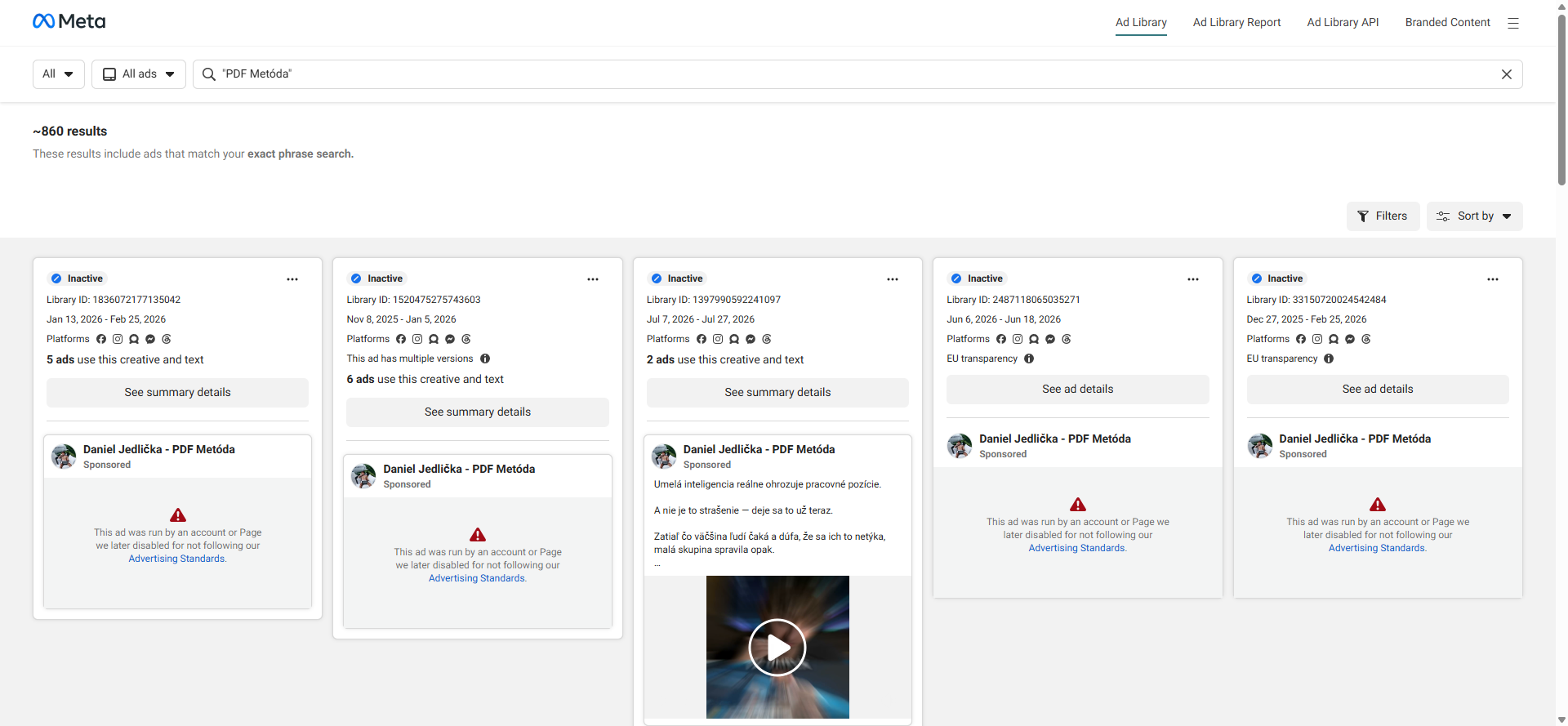
Task: See ad details for ad 33150720024542484
Action: pos(1378,390)
